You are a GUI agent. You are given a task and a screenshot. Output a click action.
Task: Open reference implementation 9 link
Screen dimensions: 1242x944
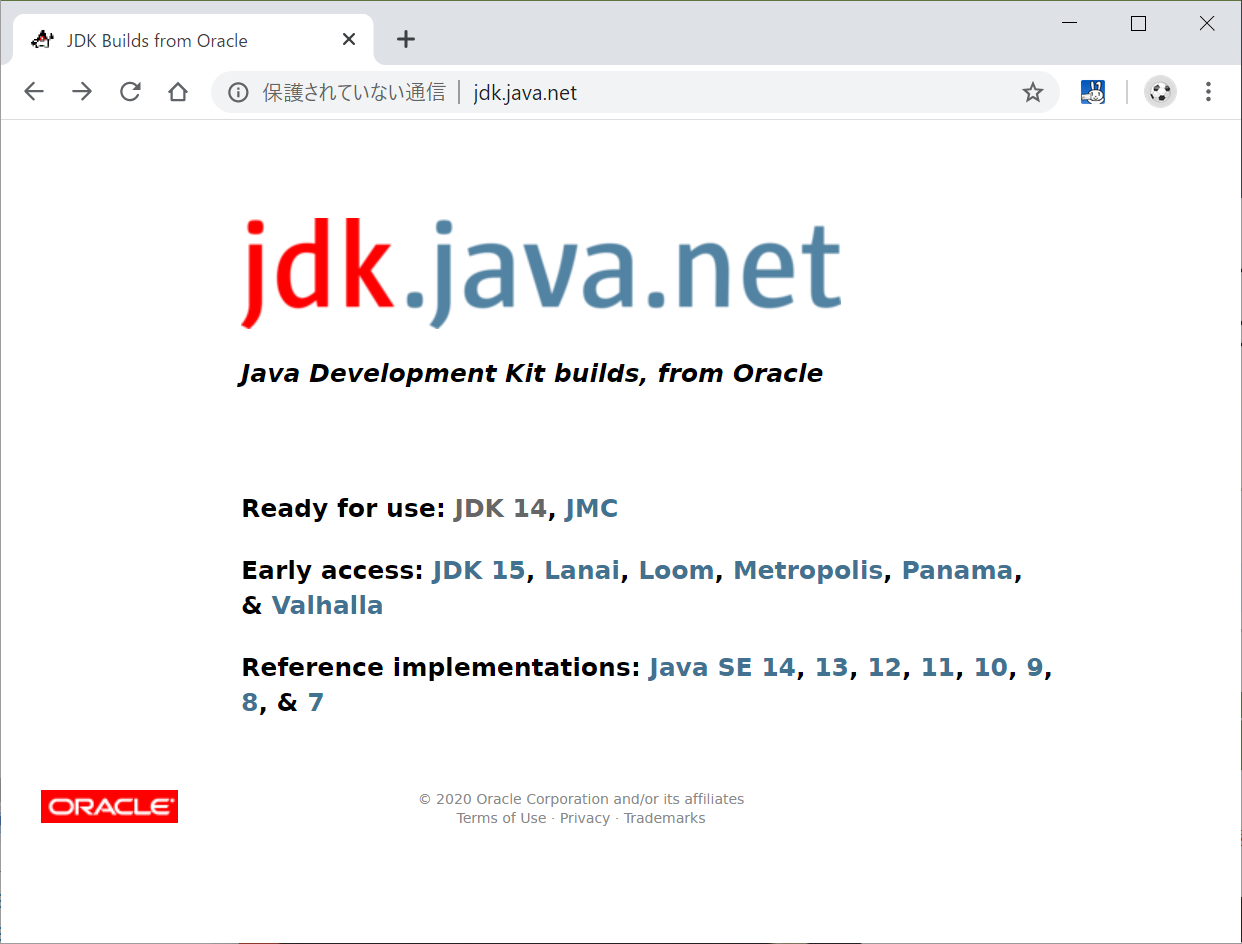(1035, 667)
